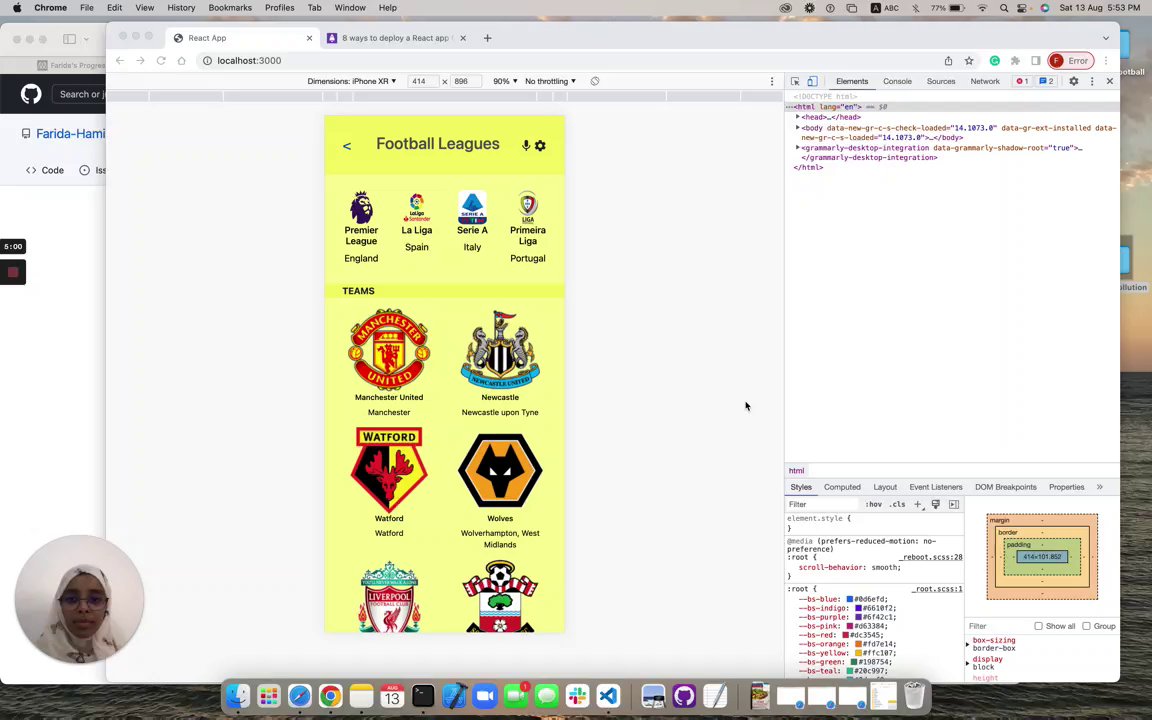Switch to the Network tab in DevTools
This screenshot has width=1152, height=720.
[984, 82]
